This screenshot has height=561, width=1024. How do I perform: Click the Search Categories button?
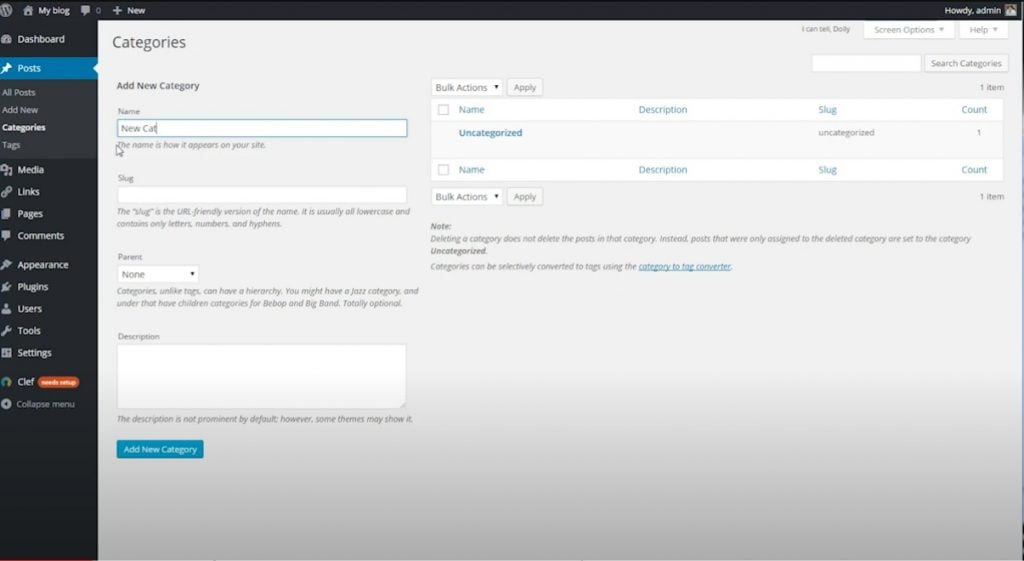(965, 63)
